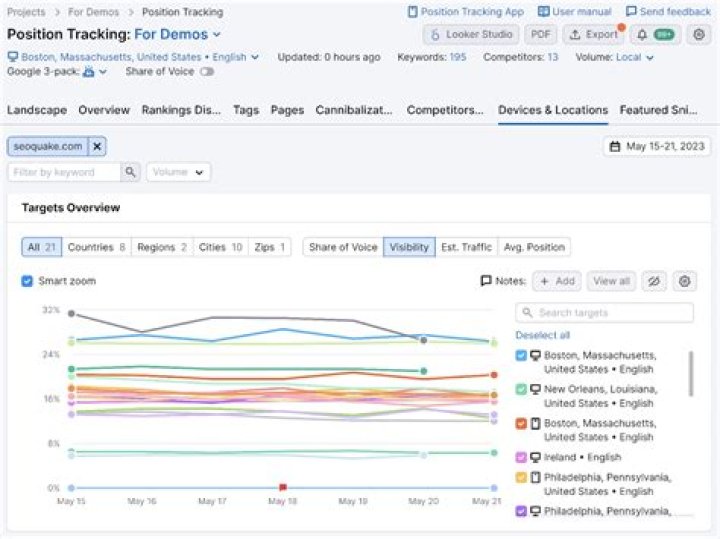Select the Est. Traffic metric tab
This screenshot has height=539, width=720.
coord(467,247)
